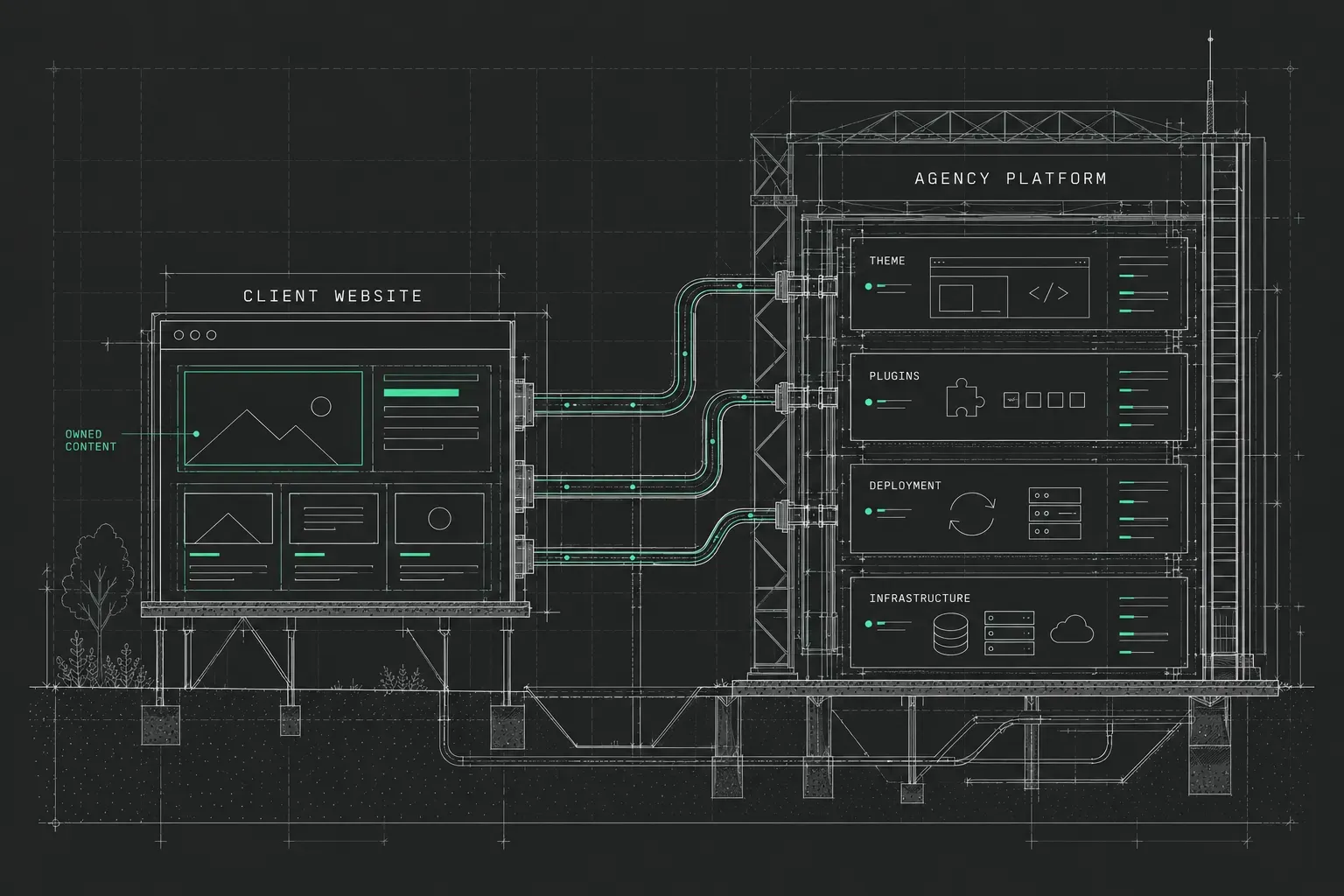1344x896 pixels.
Task: Click the small mountain image card in Client Website
Action: point(228,518)
